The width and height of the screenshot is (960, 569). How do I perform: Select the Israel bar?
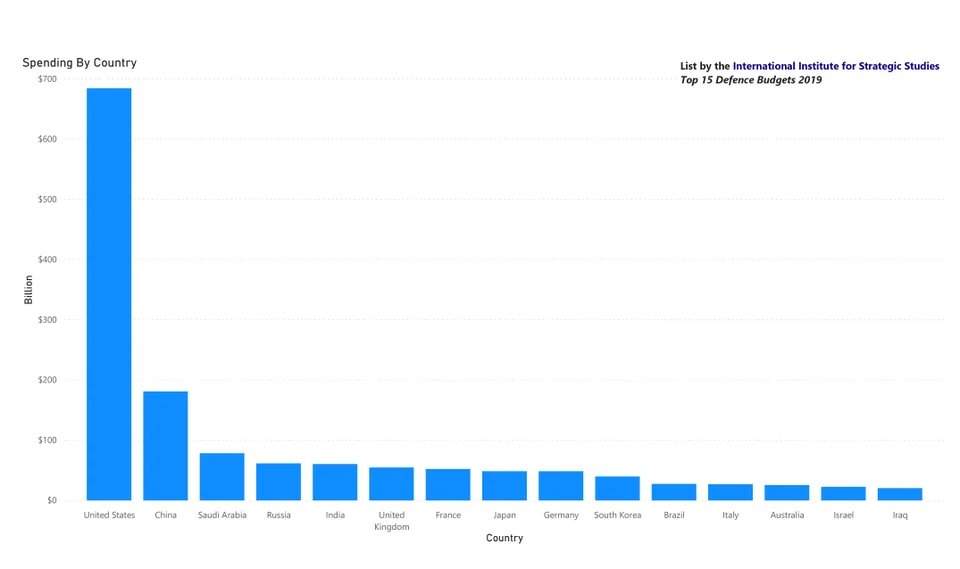tap(843, 494)
